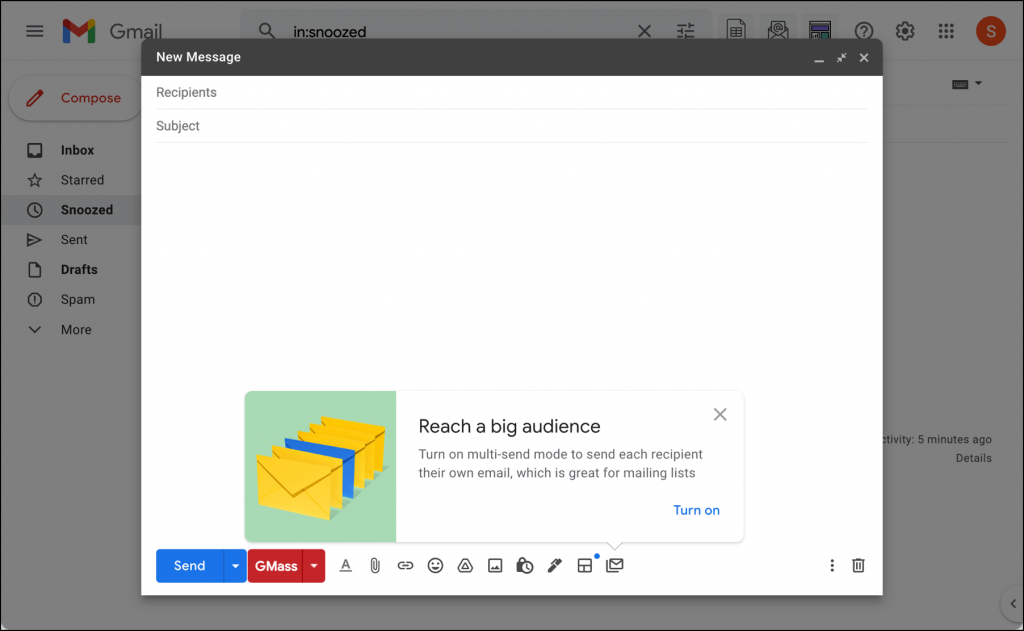Image resolution: width=1024 pixels, height=631 pixels.
Task: Minimize the New Message window
Action: click(818, 58)
